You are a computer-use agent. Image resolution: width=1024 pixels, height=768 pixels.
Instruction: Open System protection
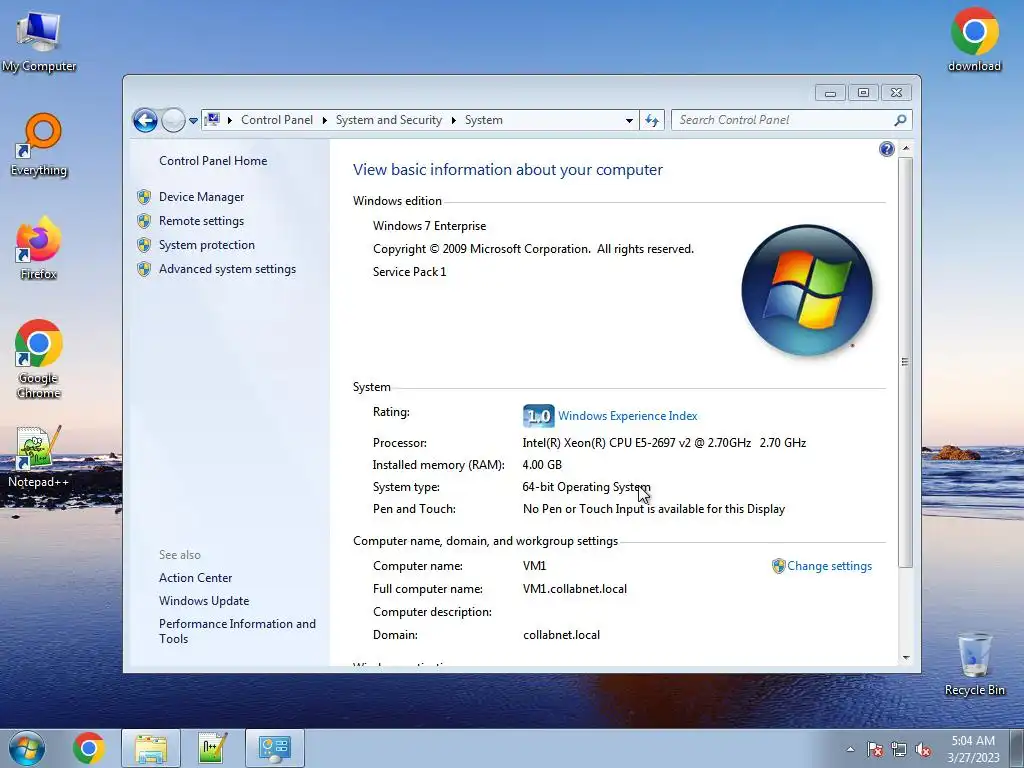(x=206, y=245)
